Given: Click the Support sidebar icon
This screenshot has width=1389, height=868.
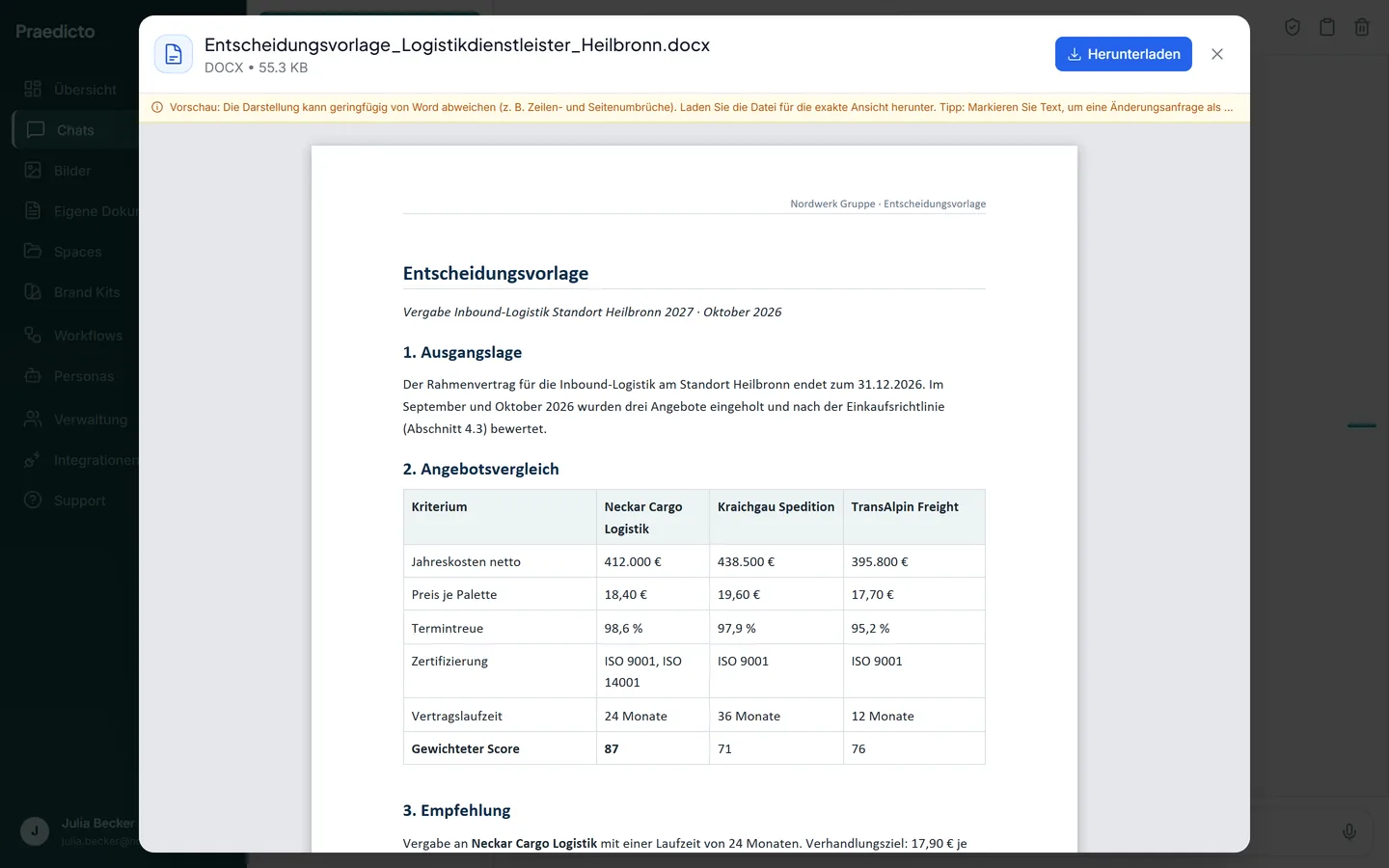Looking at the screenshot, I should pos(33,500).
